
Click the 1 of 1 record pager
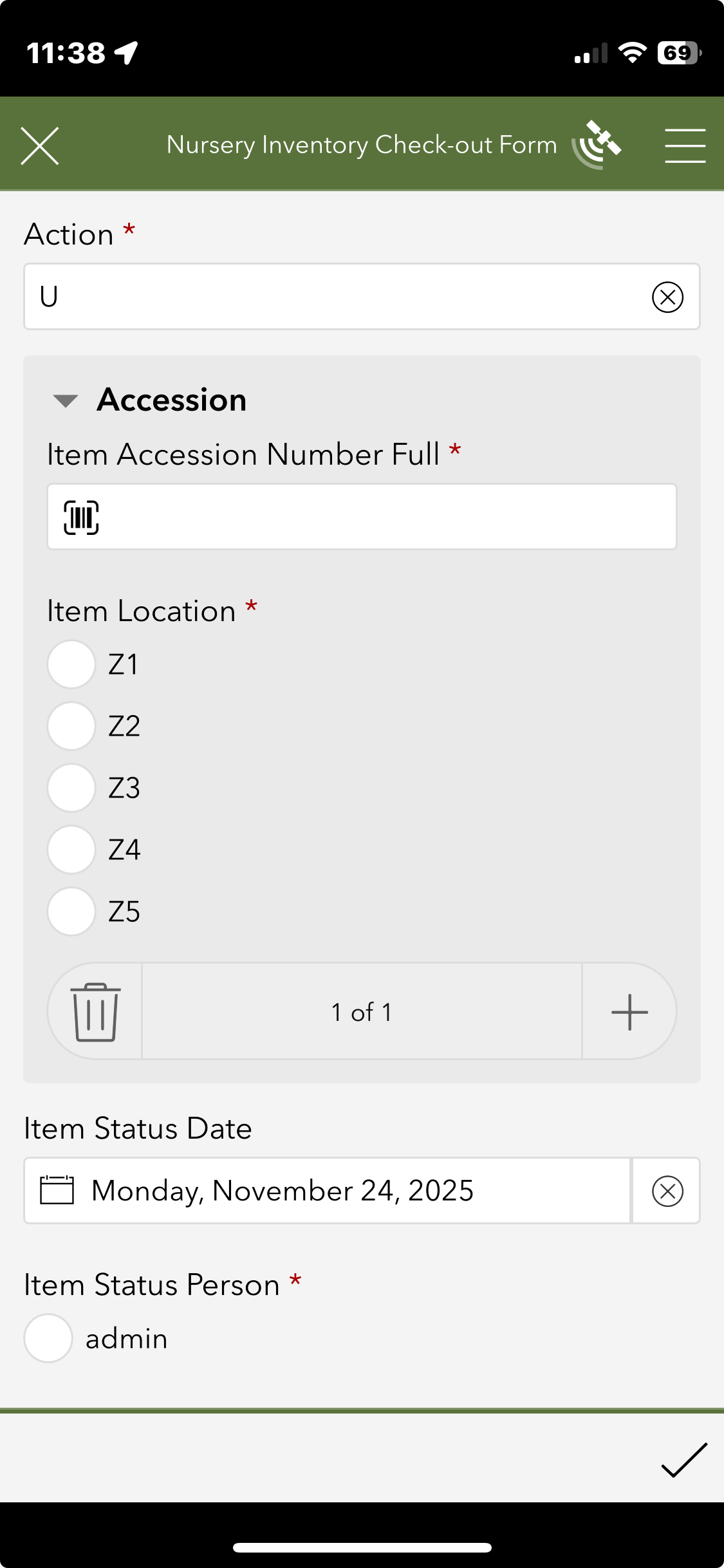click(361, 1011)
